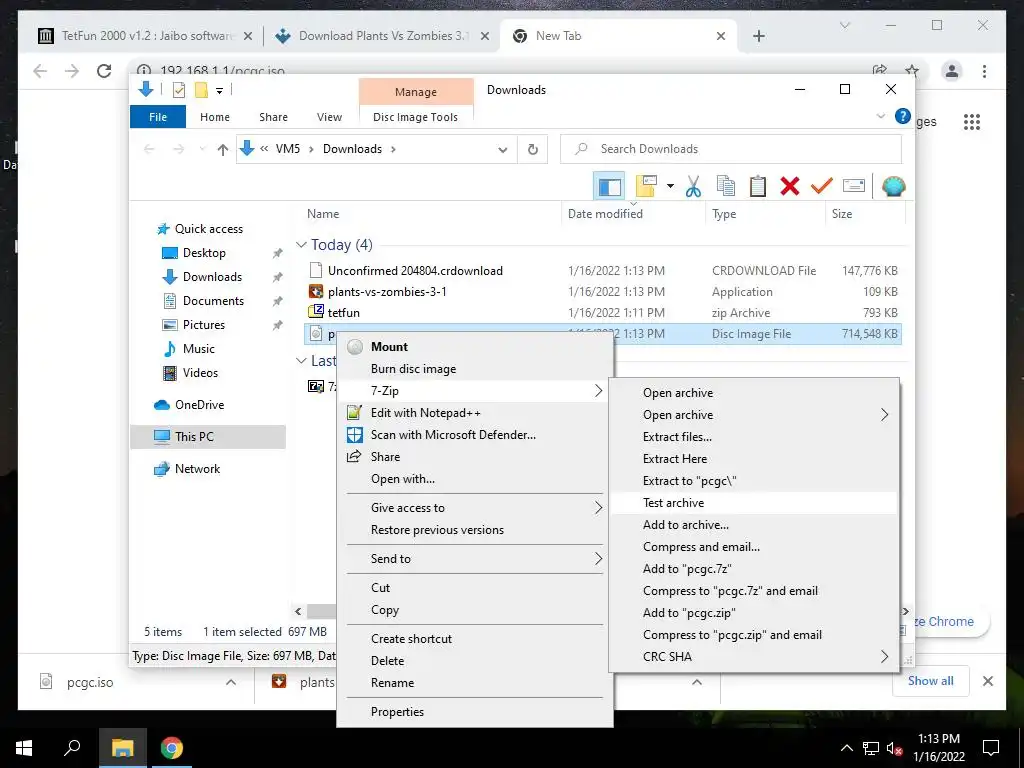The width and height of the screenshot is (1024, 768).
Task: Bookmark this page with star icon
Action: (912, 71)
